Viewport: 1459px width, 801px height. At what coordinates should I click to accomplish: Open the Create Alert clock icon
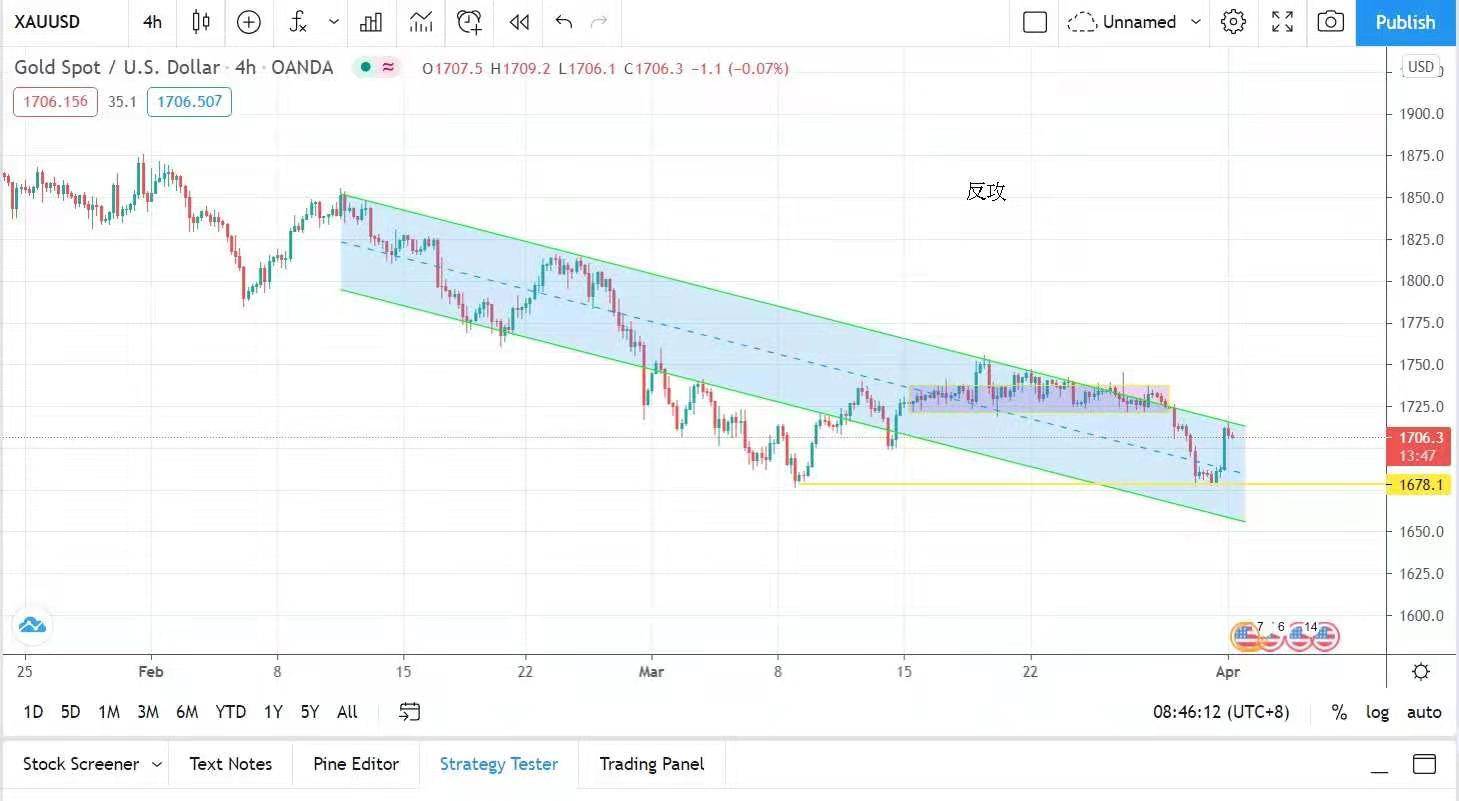pos(468,22)
